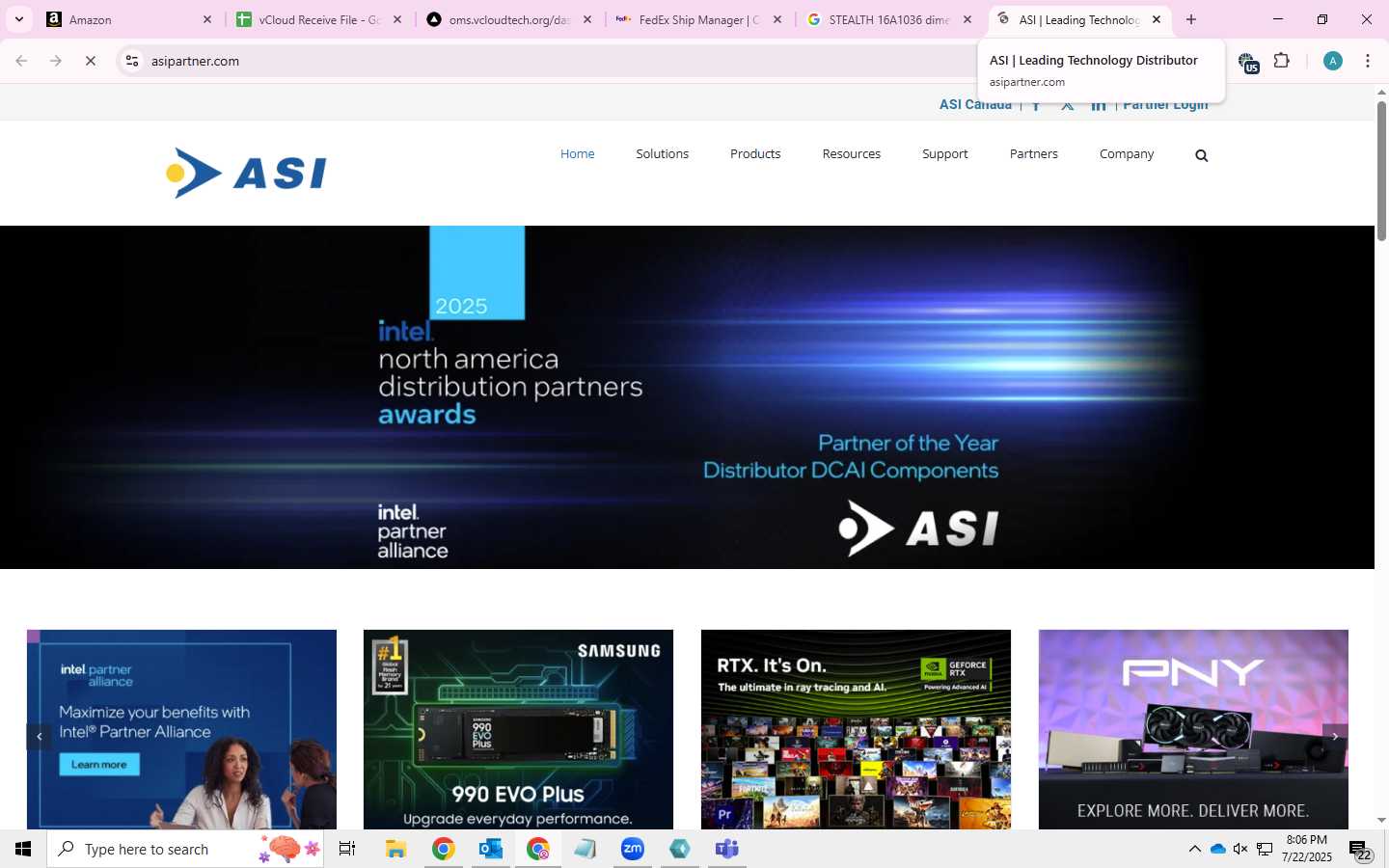Click the ASI logo in the header
The width and height of the screenshot is (1389, 868).
246,173
